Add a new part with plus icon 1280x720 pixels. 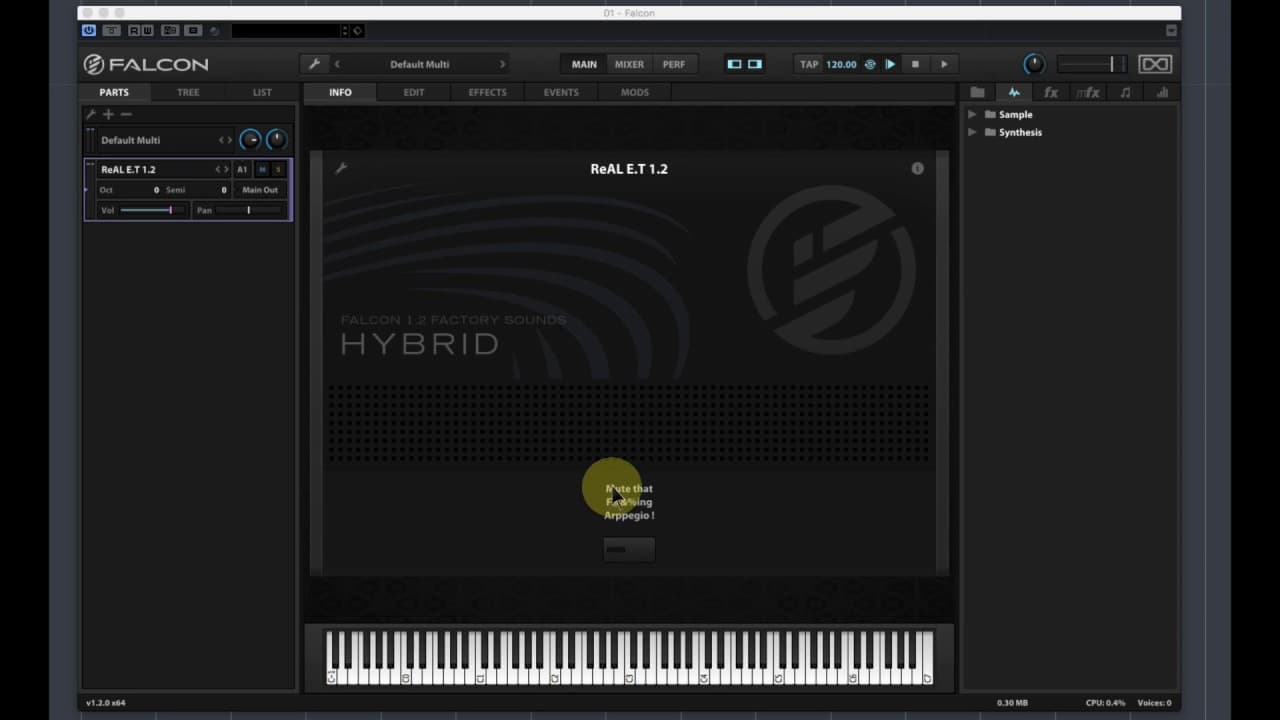(x=108, y=114)
